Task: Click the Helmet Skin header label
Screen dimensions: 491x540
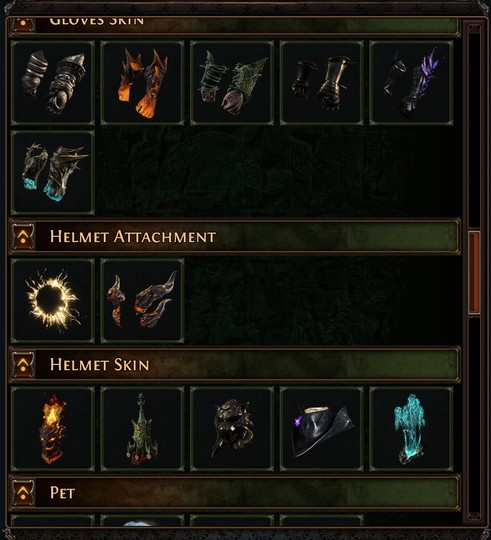Action: click(100, 365)
